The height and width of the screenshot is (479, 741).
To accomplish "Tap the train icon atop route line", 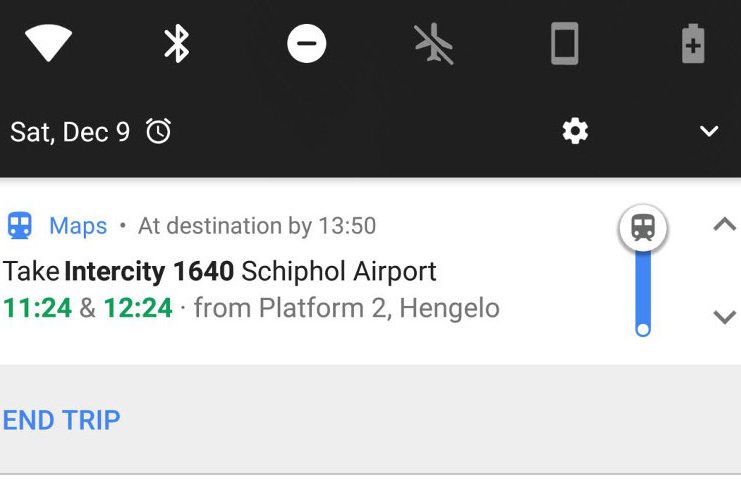I will (x=643, y=228).
